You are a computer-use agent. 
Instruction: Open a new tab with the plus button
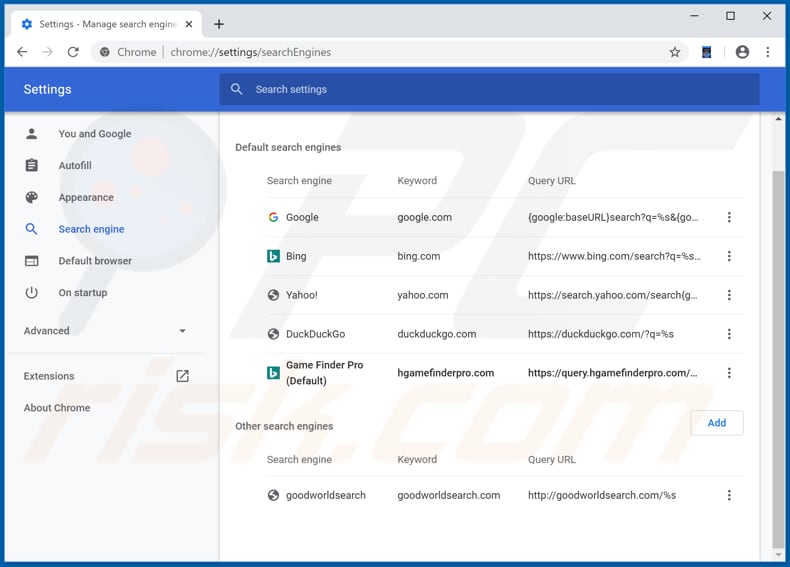219,24
